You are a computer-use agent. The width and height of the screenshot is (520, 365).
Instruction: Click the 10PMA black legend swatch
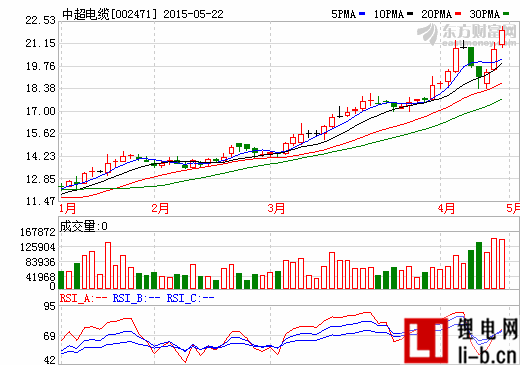coord(410,14)
